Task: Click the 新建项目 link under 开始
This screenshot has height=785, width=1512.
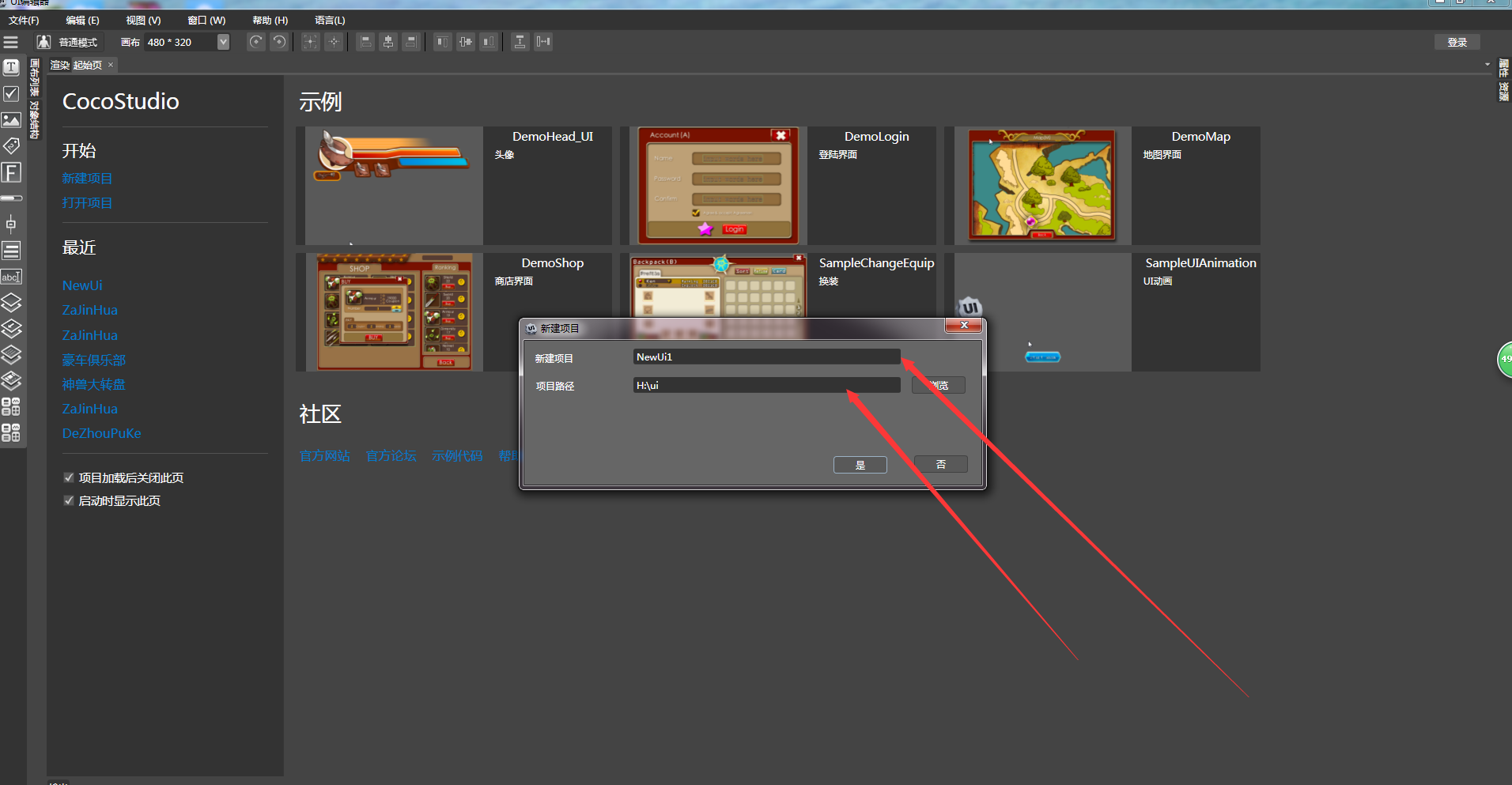Action: [x=87, y=179]
